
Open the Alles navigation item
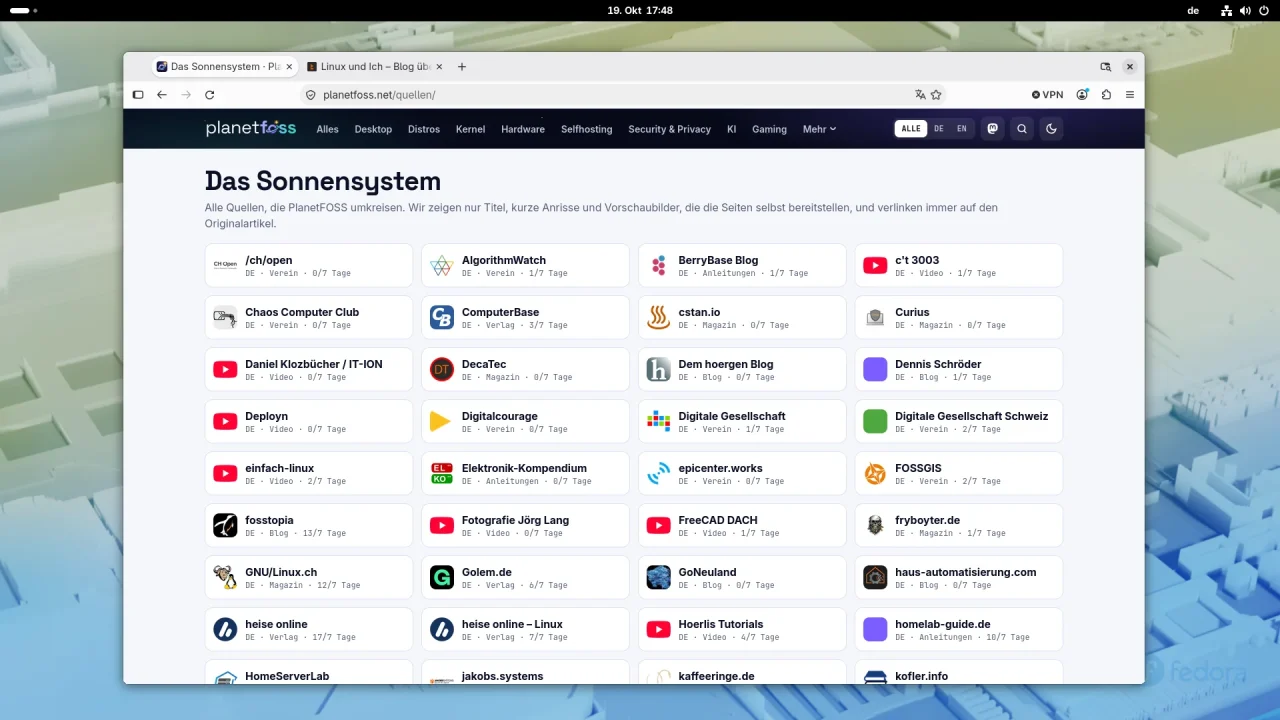[x=327, y=129]
